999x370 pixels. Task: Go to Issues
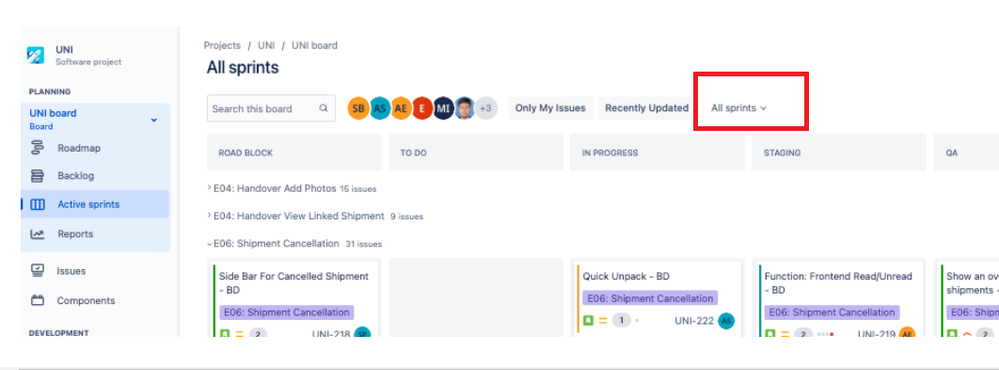click(71, 271)
